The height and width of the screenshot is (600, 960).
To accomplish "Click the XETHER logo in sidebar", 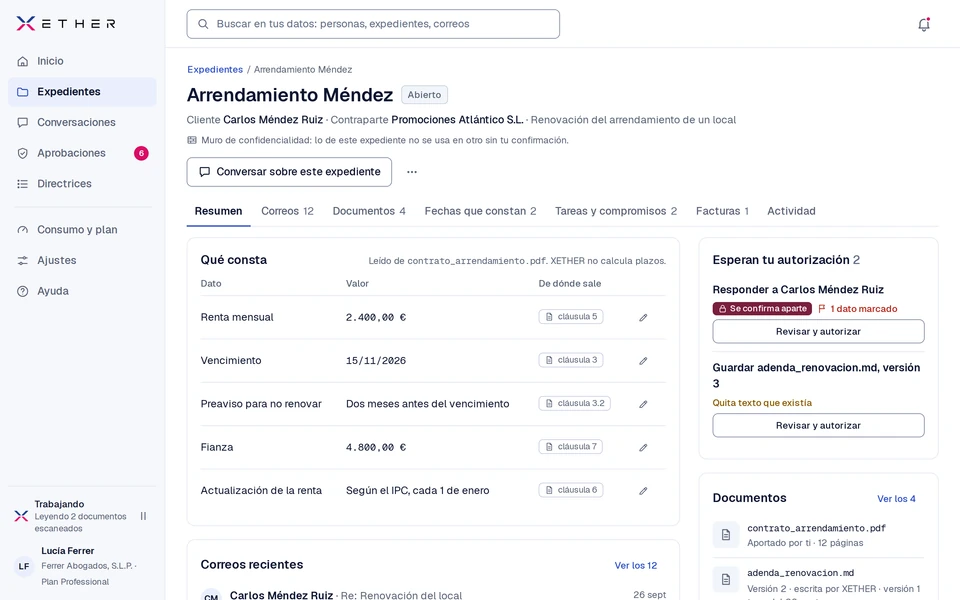I will pyautogui.click(x=66, y=24).
